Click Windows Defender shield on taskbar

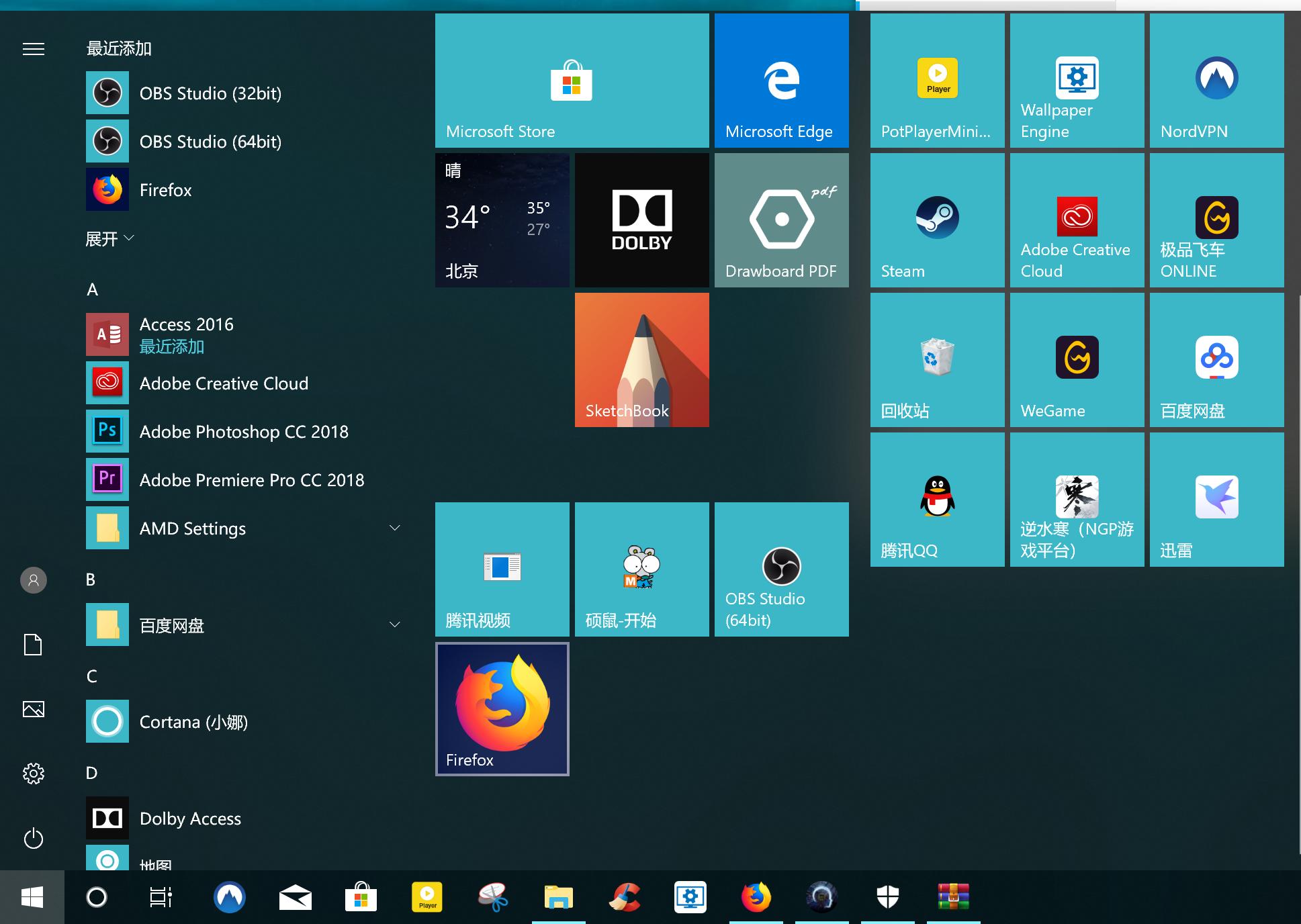pos(887,897)
